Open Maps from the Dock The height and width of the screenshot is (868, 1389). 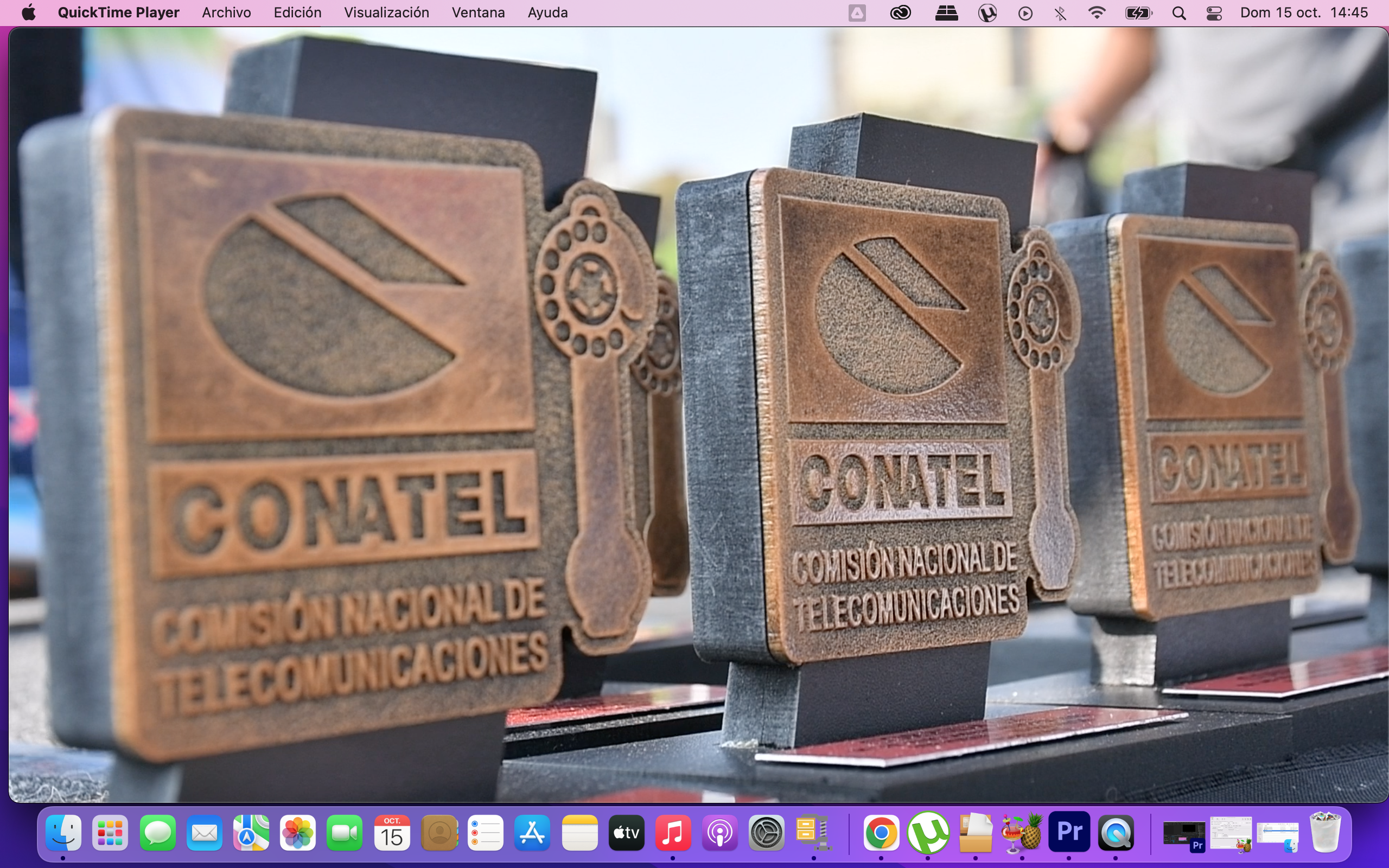pos(251,832)
